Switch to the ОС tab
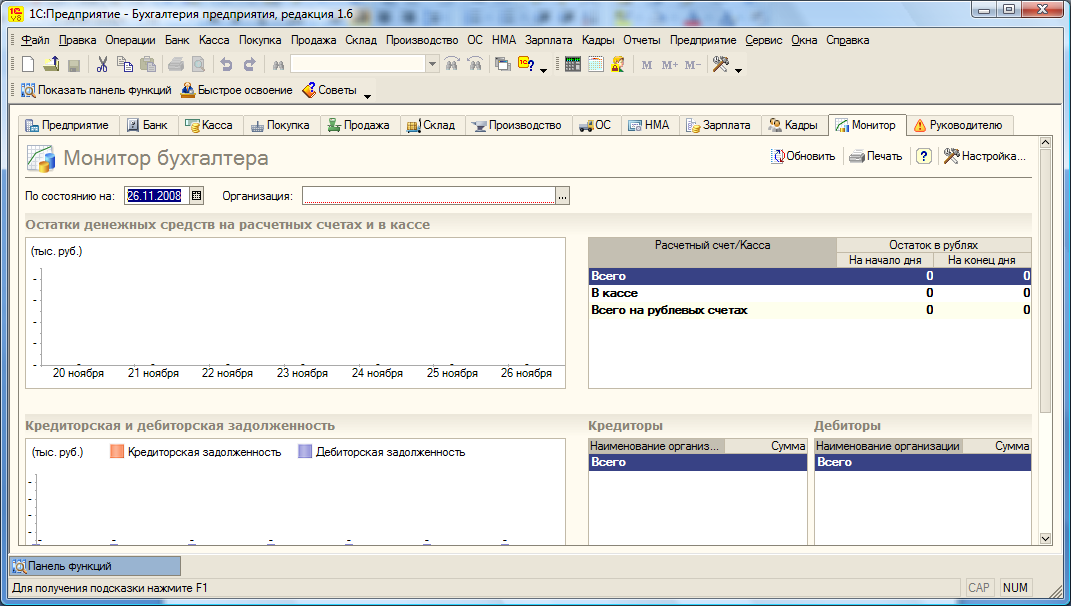The height and width of the screenshot is (606, 1071). click(x=595, y=125)
